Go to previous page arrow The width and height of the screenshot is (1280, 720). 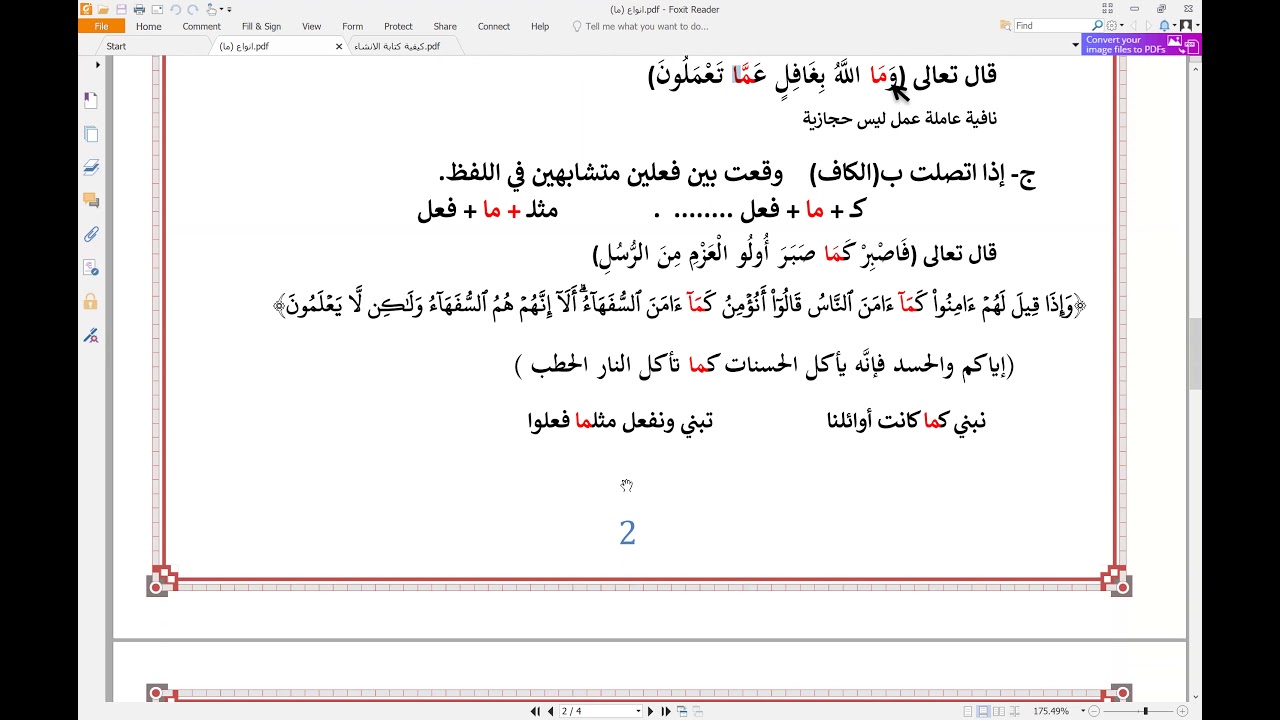(x=551, y=711)
